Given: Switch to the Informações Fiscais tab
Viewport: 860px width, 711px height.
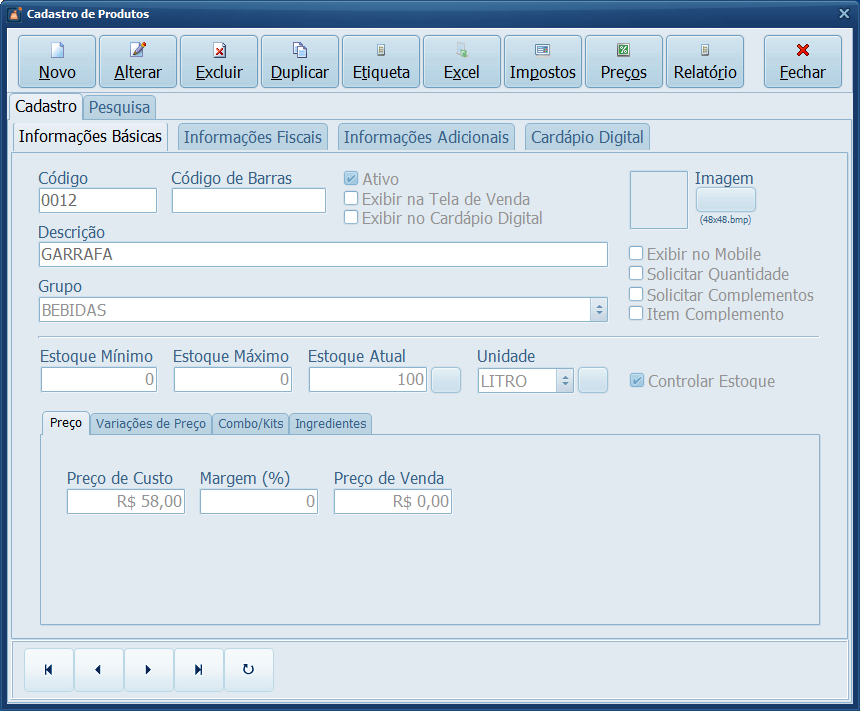Looking at the screenshot, I should coord(253,137).
